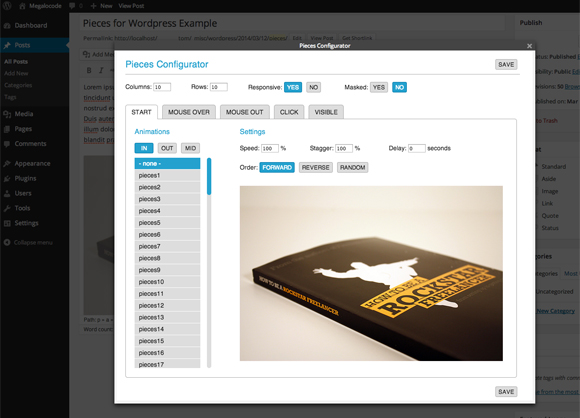Set Responsive to YES
This screenshot has height=418, width=580.
click(293, 87)
